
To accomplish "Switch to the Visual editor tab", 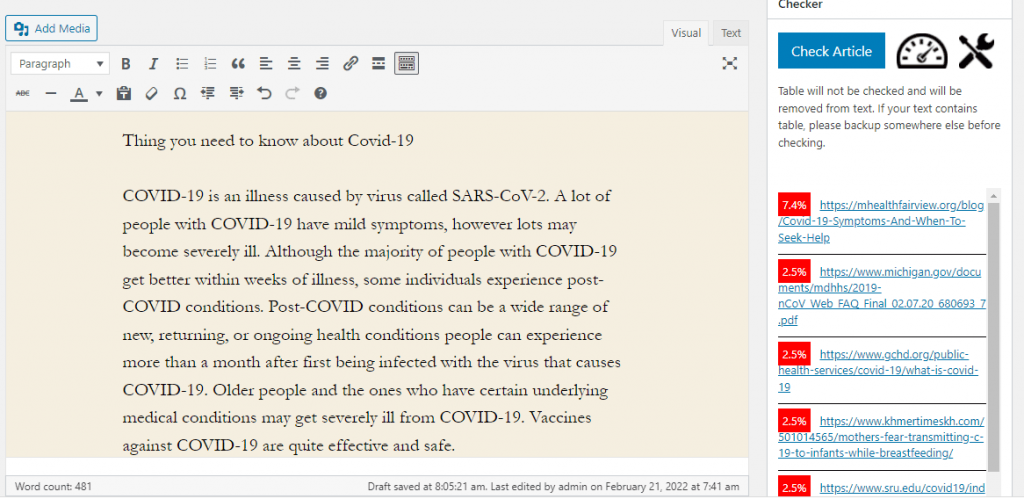I will coord(686,33).
